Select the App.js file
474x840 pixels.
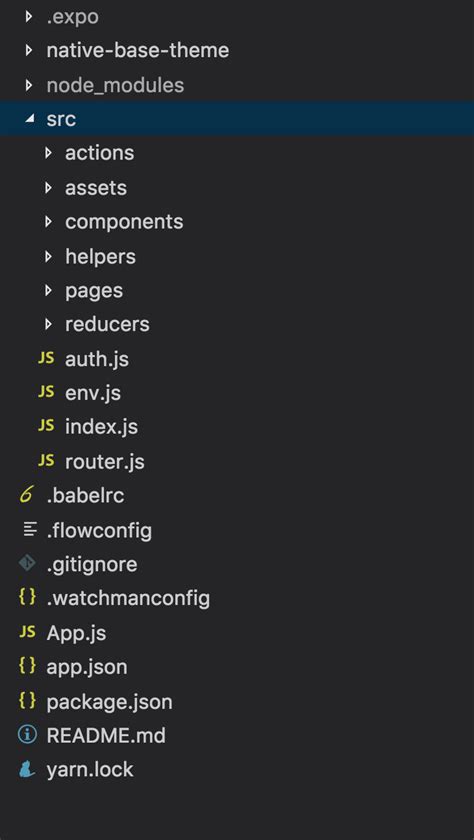237,633
